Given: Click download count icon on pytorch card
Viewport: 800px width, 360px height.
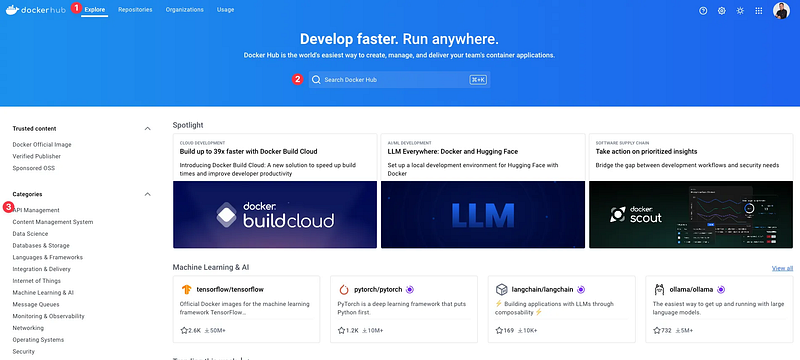Looking at the screenshot, I should 364,330.
